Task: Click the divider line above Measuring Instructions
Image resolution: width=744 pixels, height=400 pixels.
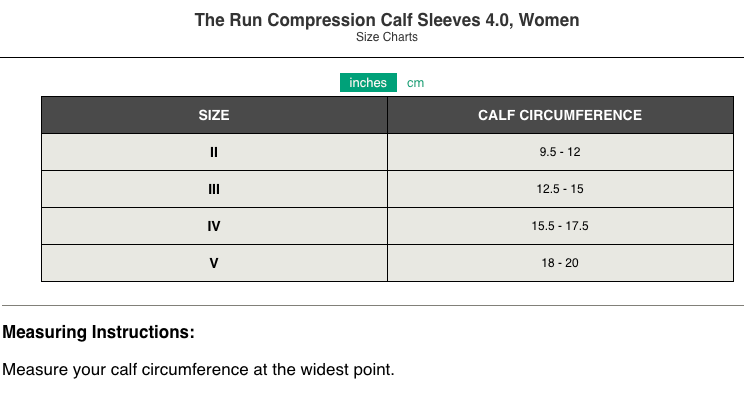Action: click(x=372, y=305)
